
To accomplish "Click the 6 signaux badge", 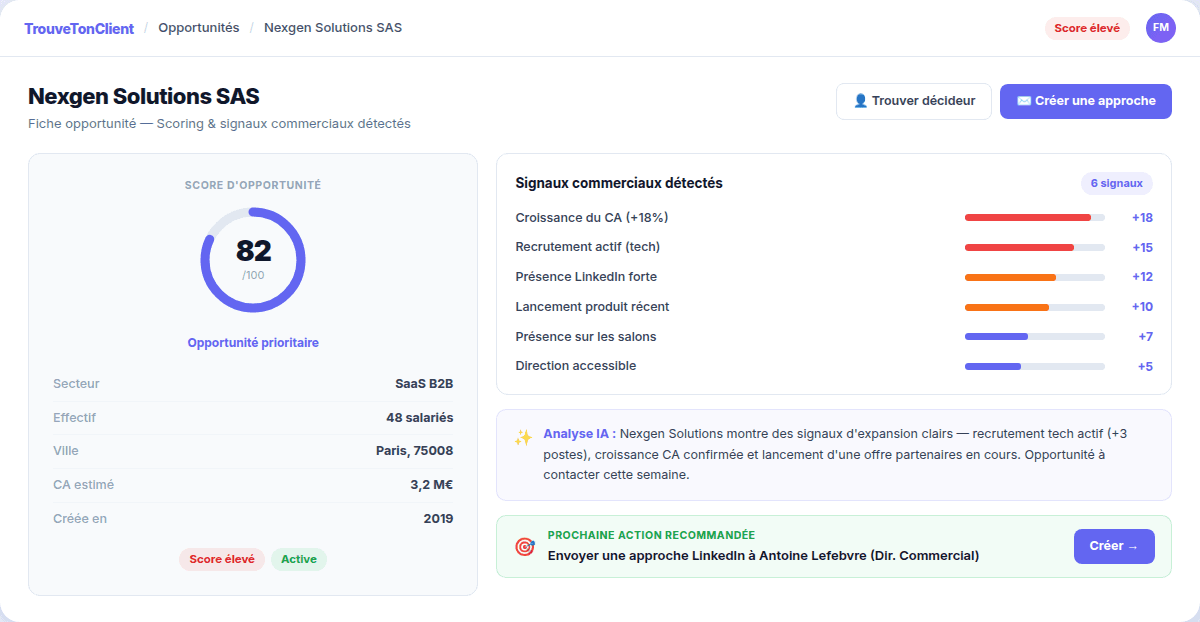I will [1117, 184].
